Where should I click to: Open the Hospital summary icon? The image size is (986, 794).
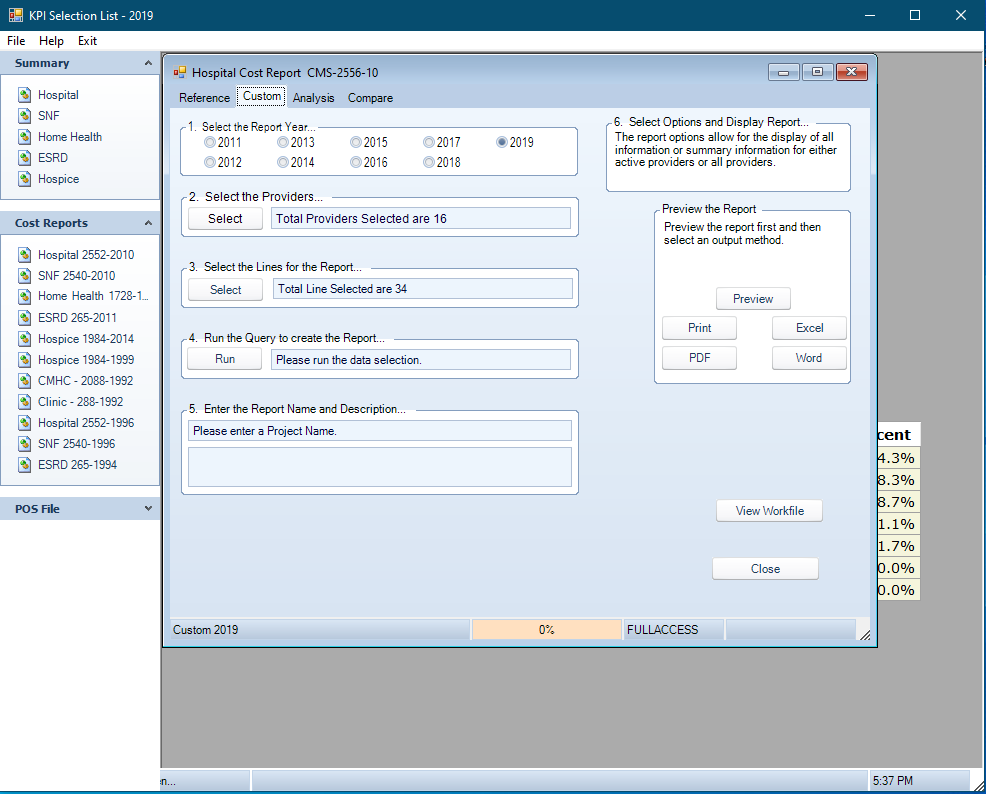[x=25, y=95]
